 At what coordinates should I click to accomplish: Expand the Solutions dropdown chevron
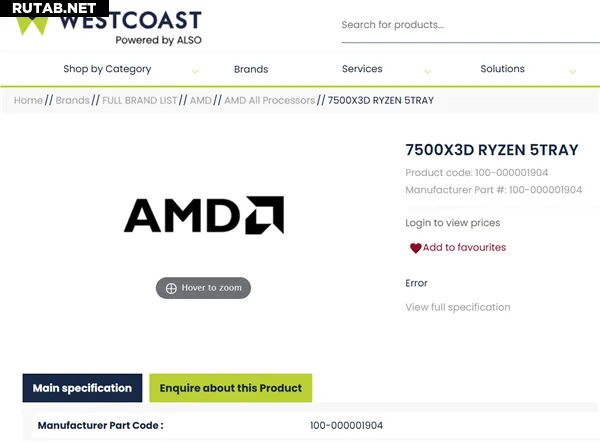572,71
